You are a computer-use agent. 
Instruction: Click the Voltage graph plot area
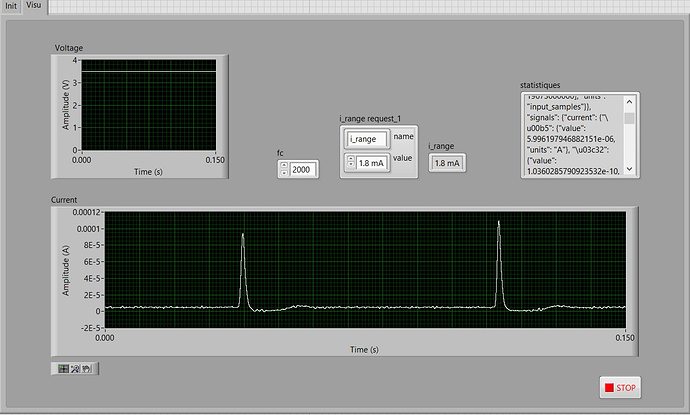click(x=149, y=105)
